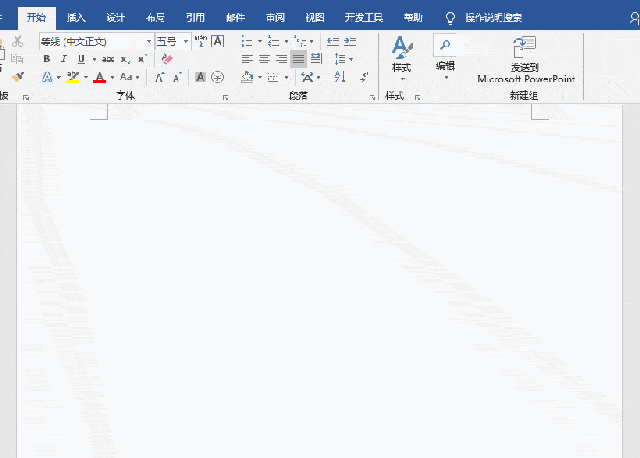Open the Change Case Aa menu
This screenshot has height=458, width=640.
click(x=126, y=77)
